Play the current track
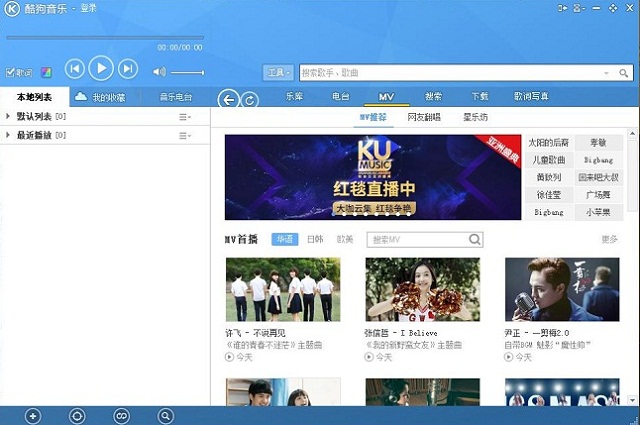The image size is (640, 425). pos(101,68)
